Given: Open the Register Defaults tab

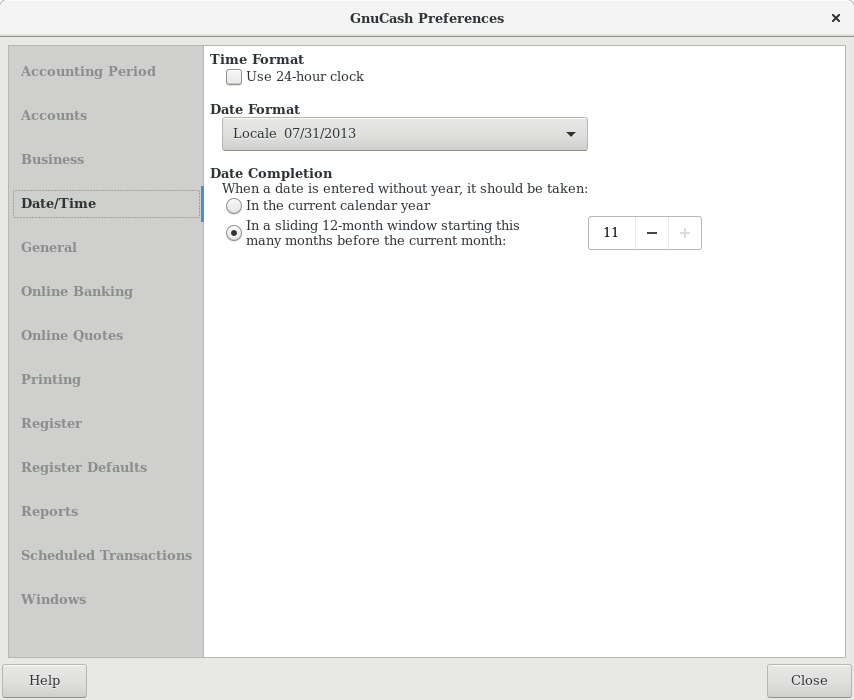Looking at the screenshot, I should tap(84, 468).
